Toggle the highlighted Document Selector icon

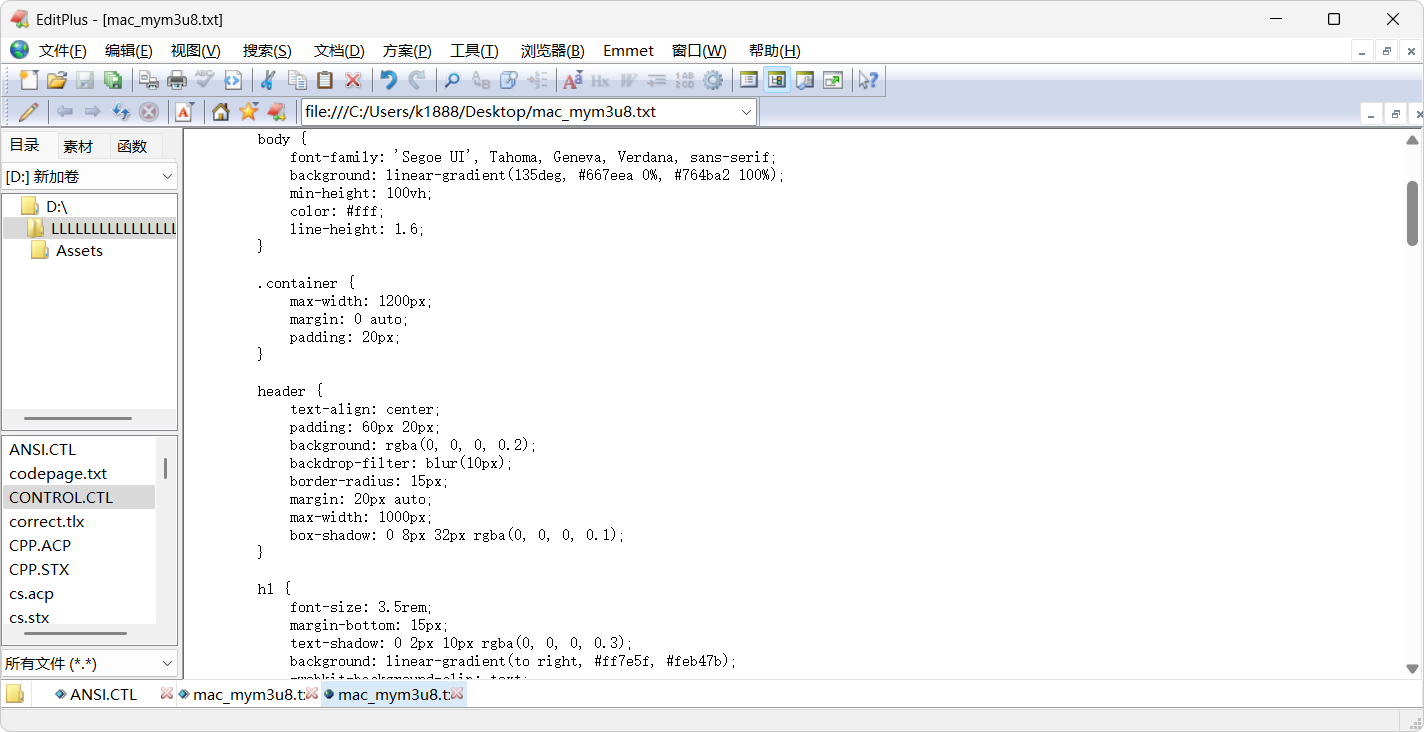pyautogui.click(x=777, y=81)
